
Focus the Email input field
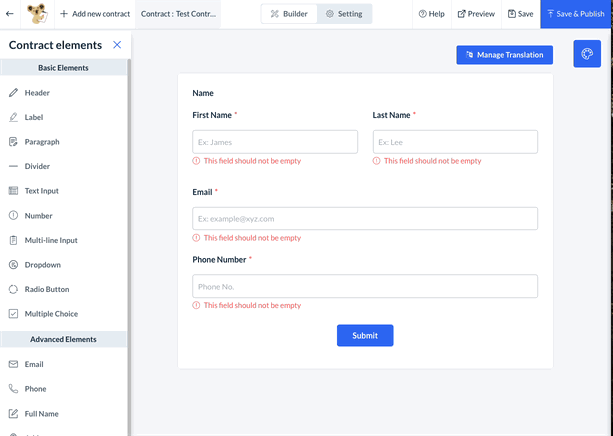pos(365,219)
